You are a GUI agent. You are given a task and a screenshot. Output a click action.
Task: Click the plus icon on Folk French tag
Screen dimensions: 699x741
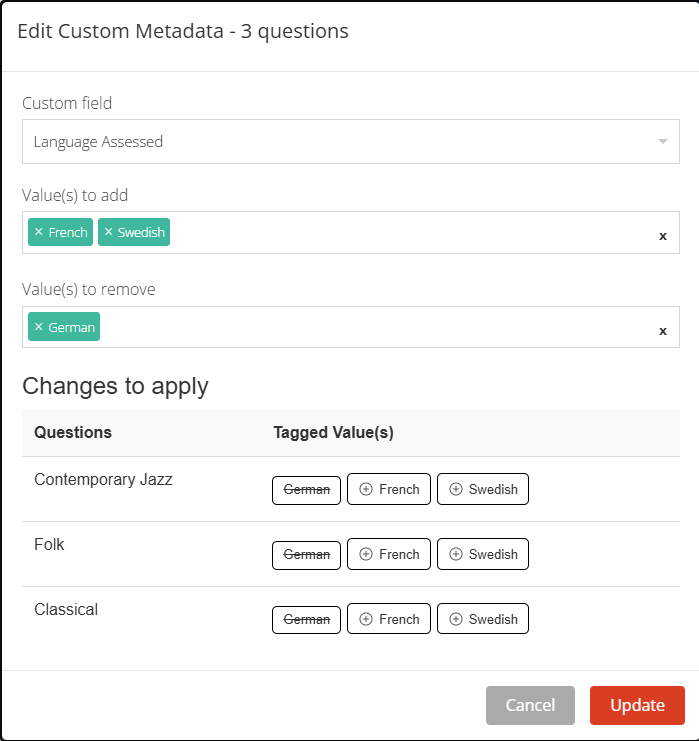366,554
